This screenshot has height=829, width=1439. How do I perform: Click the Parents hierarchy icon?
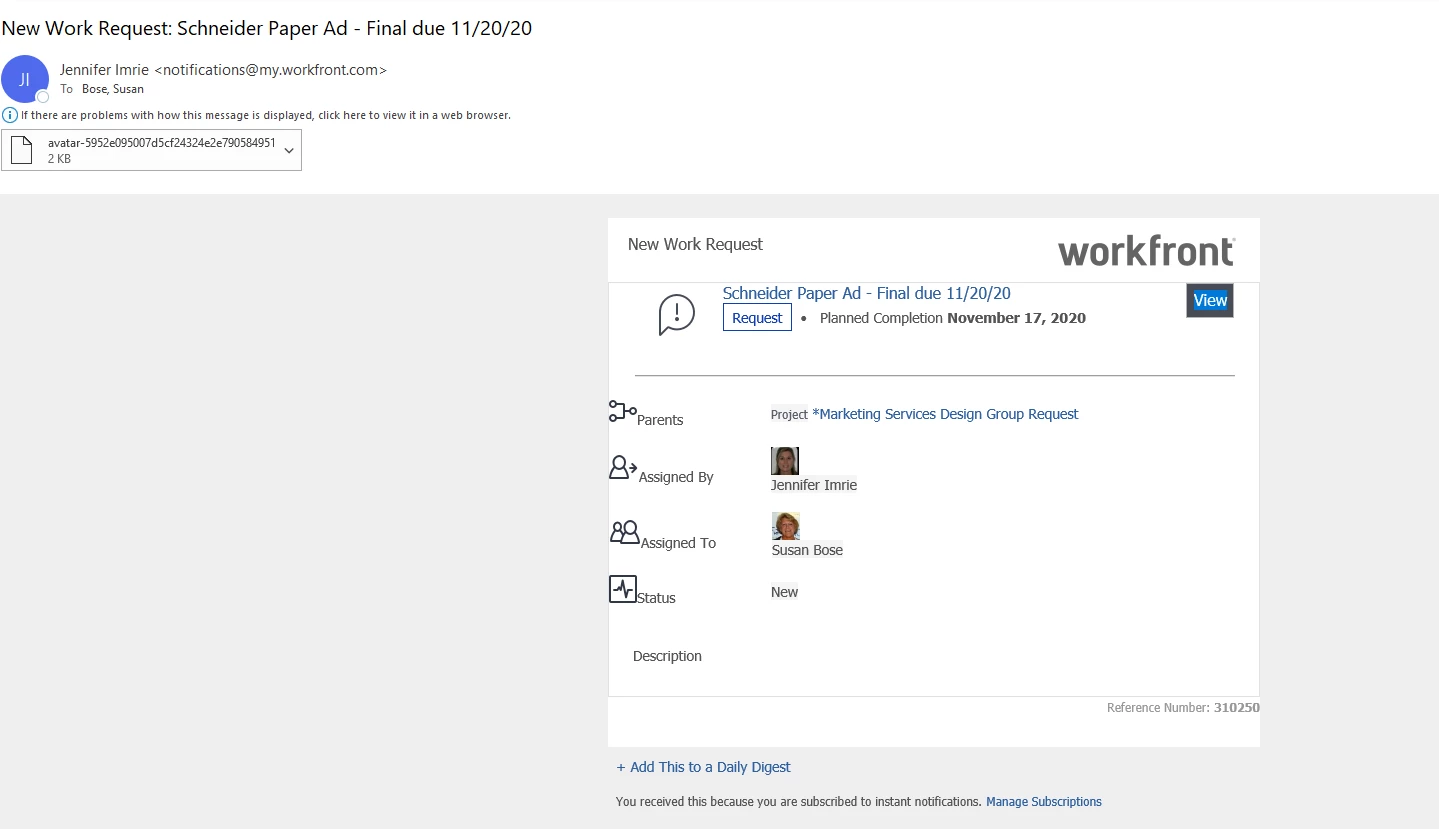622,411
